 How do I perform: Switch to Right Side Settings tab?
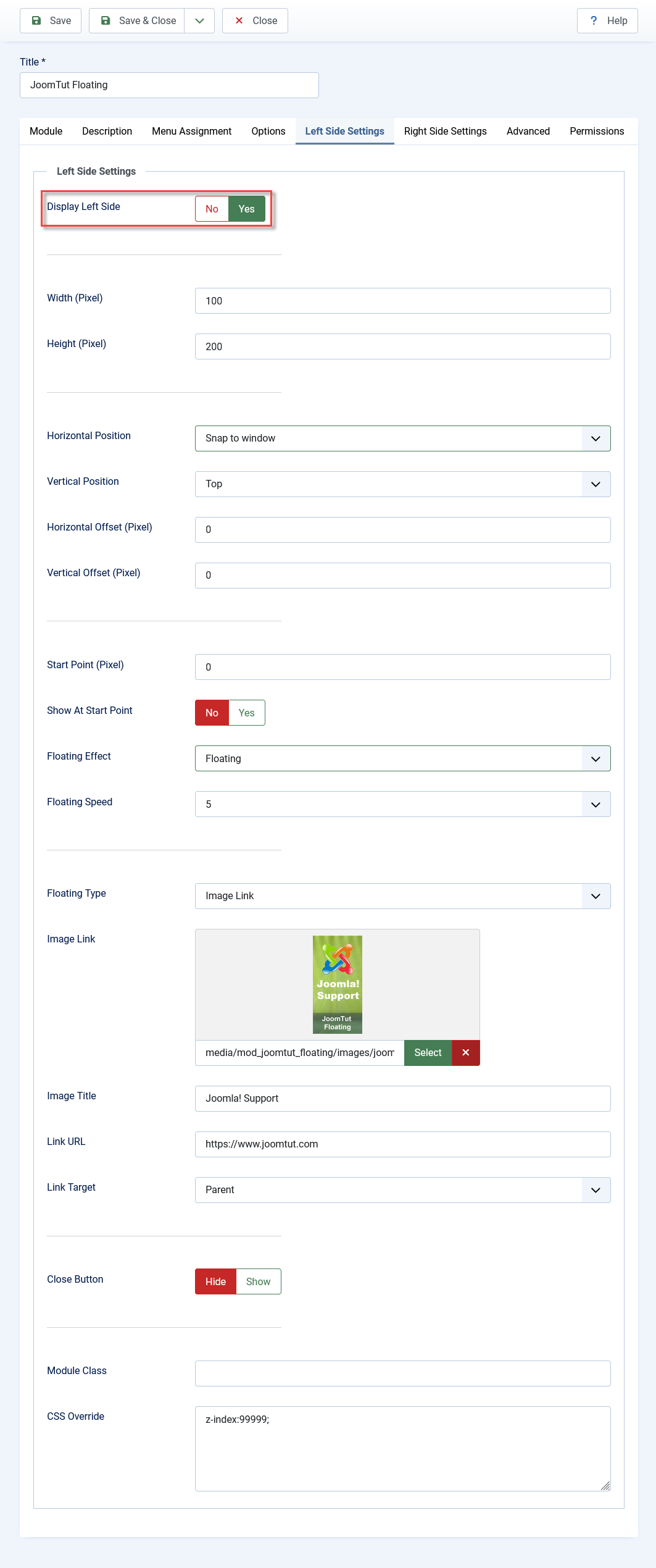[446, 131]
